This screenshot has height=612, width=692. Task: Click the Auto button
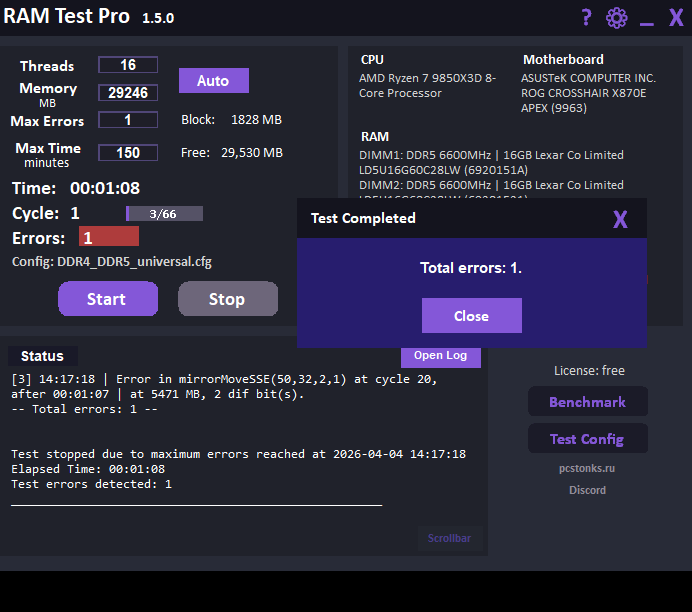pyautogui.click(x=214, y=80)
